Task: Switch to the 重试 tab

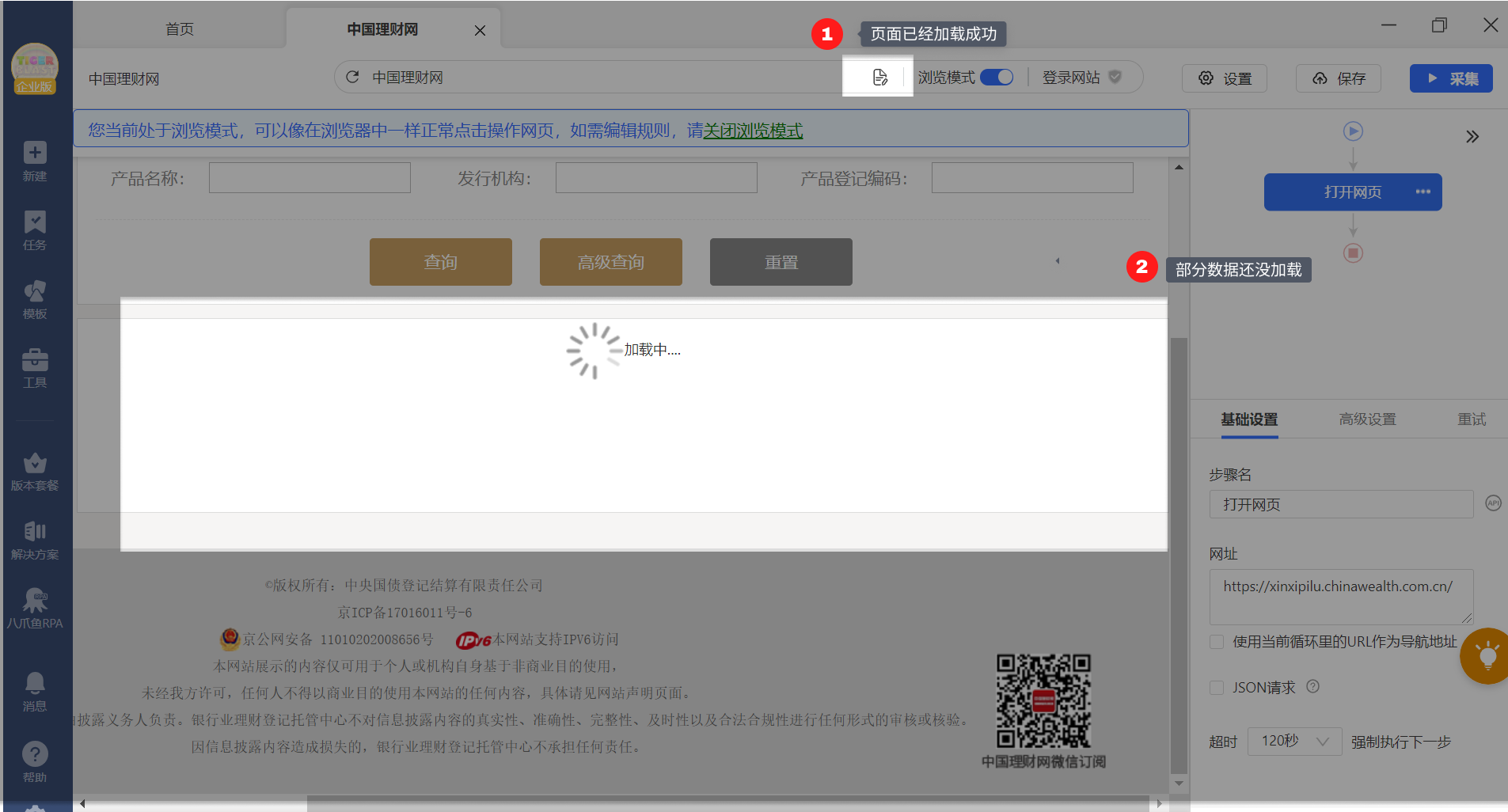Action: (x=1472, y=419)
